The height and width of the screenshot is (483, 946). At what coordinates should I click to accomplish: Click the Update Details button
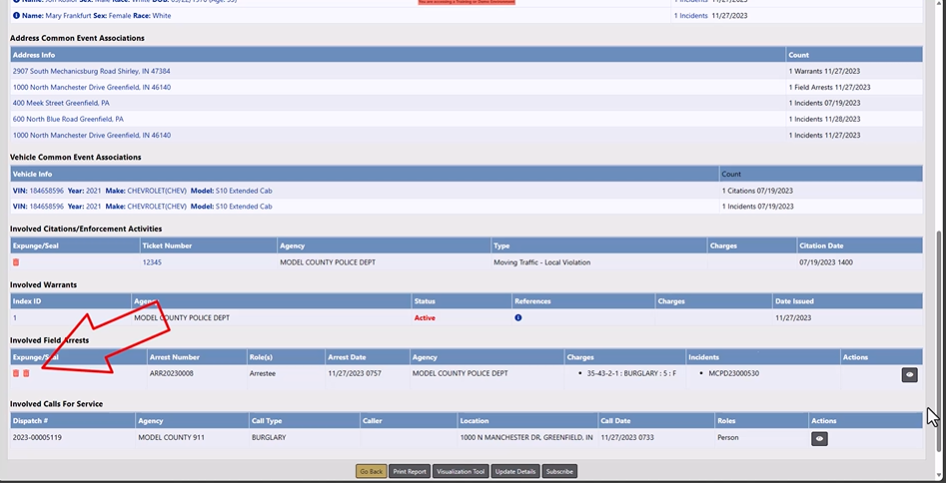coord(515,471)
